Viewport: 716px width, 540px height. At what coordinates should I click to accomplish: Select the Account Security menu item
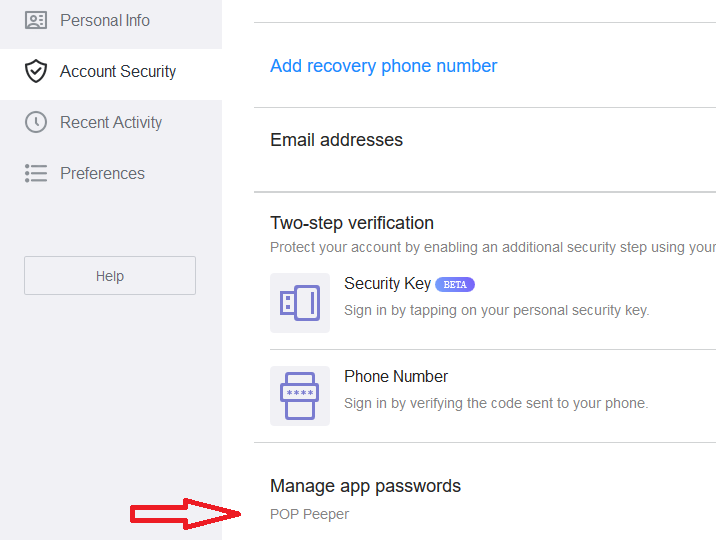point(111,72)
